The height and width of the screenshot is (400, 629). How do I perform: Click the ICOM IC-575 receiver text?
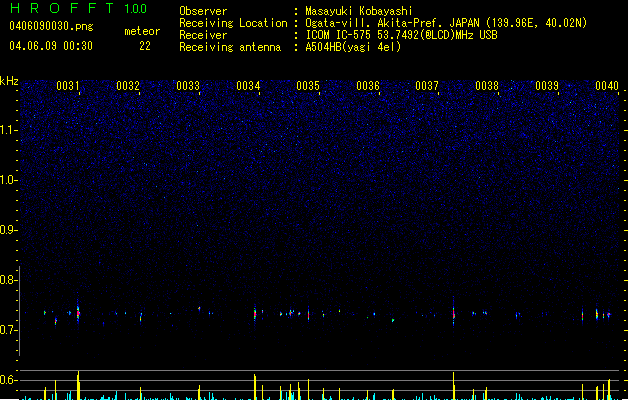402,35
